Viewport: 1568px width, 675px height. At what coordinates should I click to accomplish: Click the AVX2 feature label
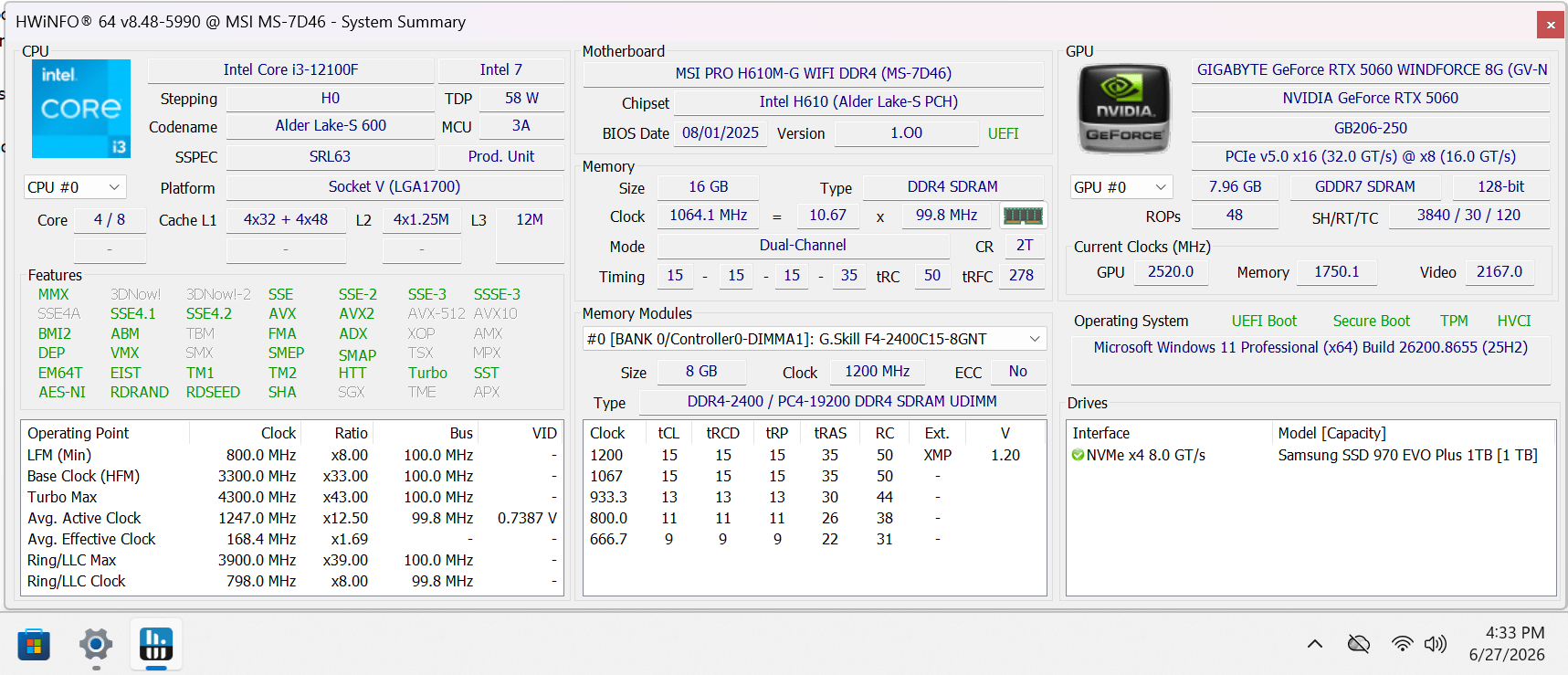[356, 313]
